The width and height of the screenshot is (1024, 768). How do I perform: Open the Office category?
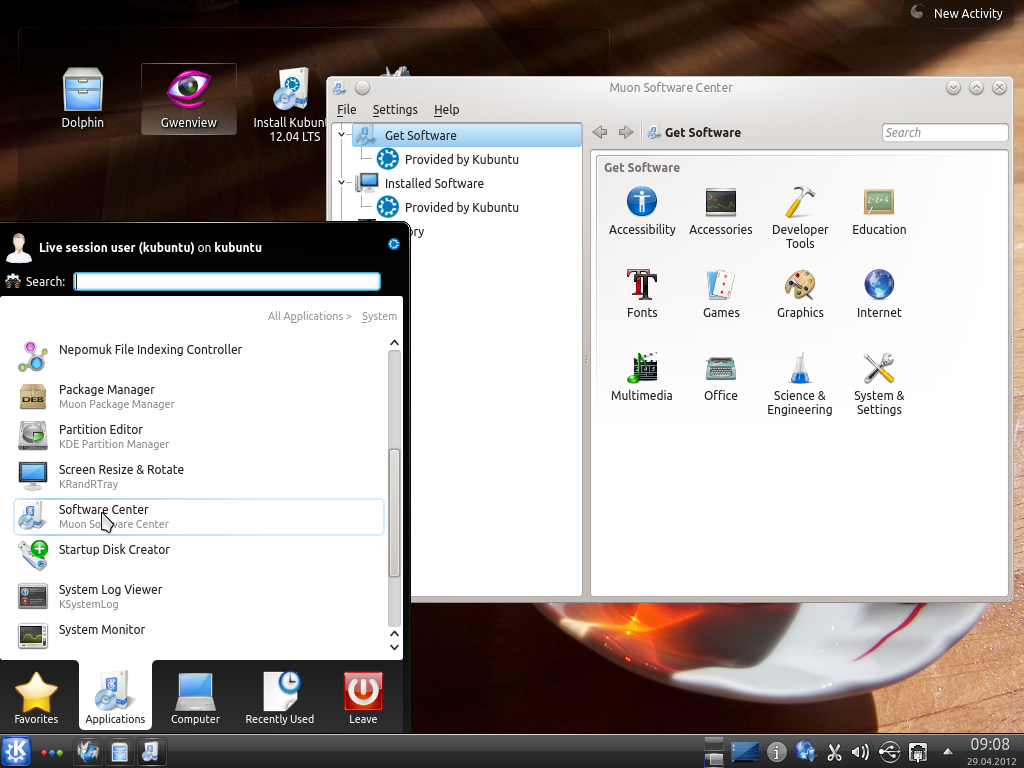point(720,377)
